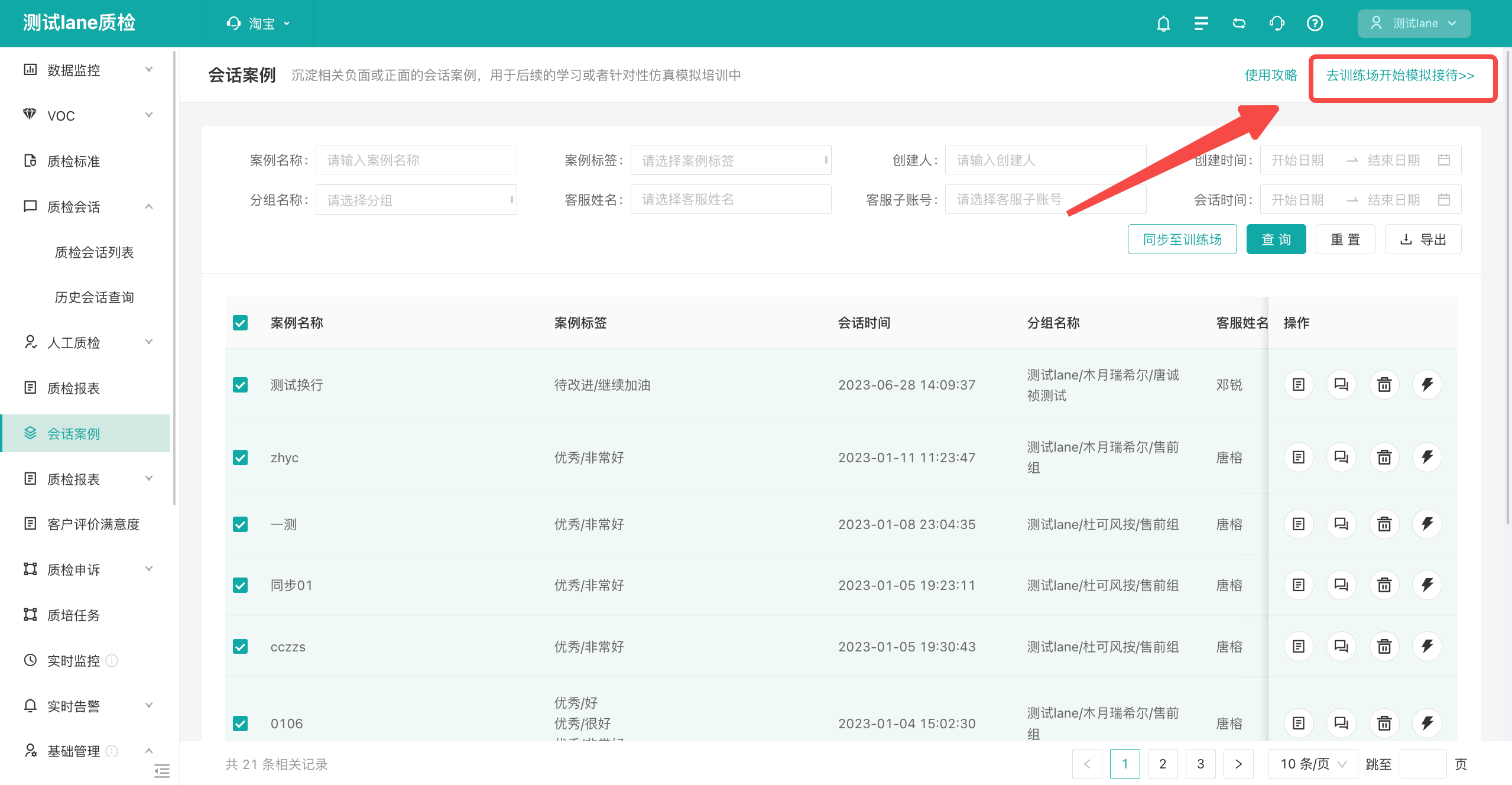Click the 导出 export button

pyautogui.click(x=1423, y=239)
